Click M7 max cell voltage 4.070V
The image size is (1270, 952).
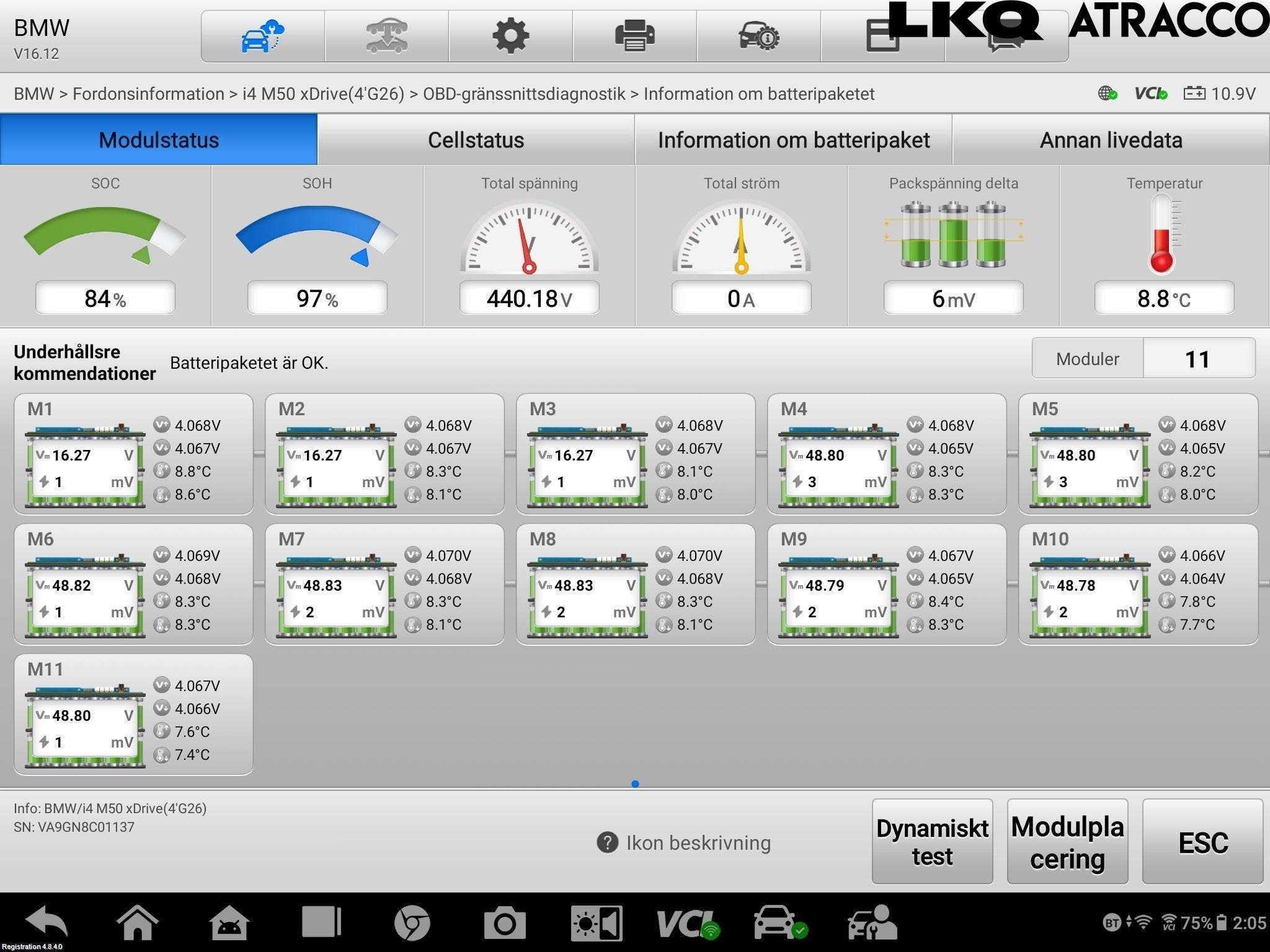(448, 555)
